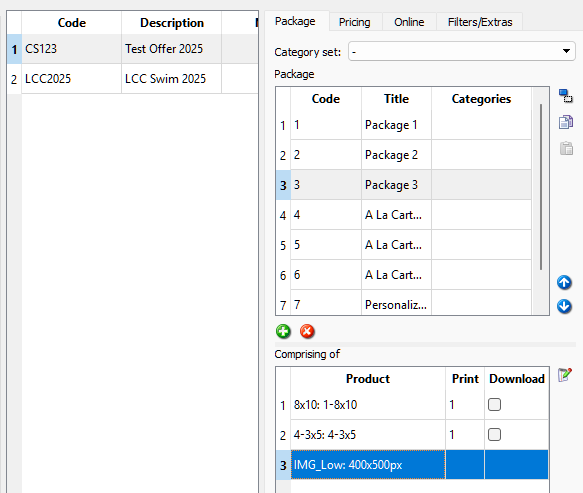Delete the package with the red X
Screen dimensions: 583x493
pos(307,331)
